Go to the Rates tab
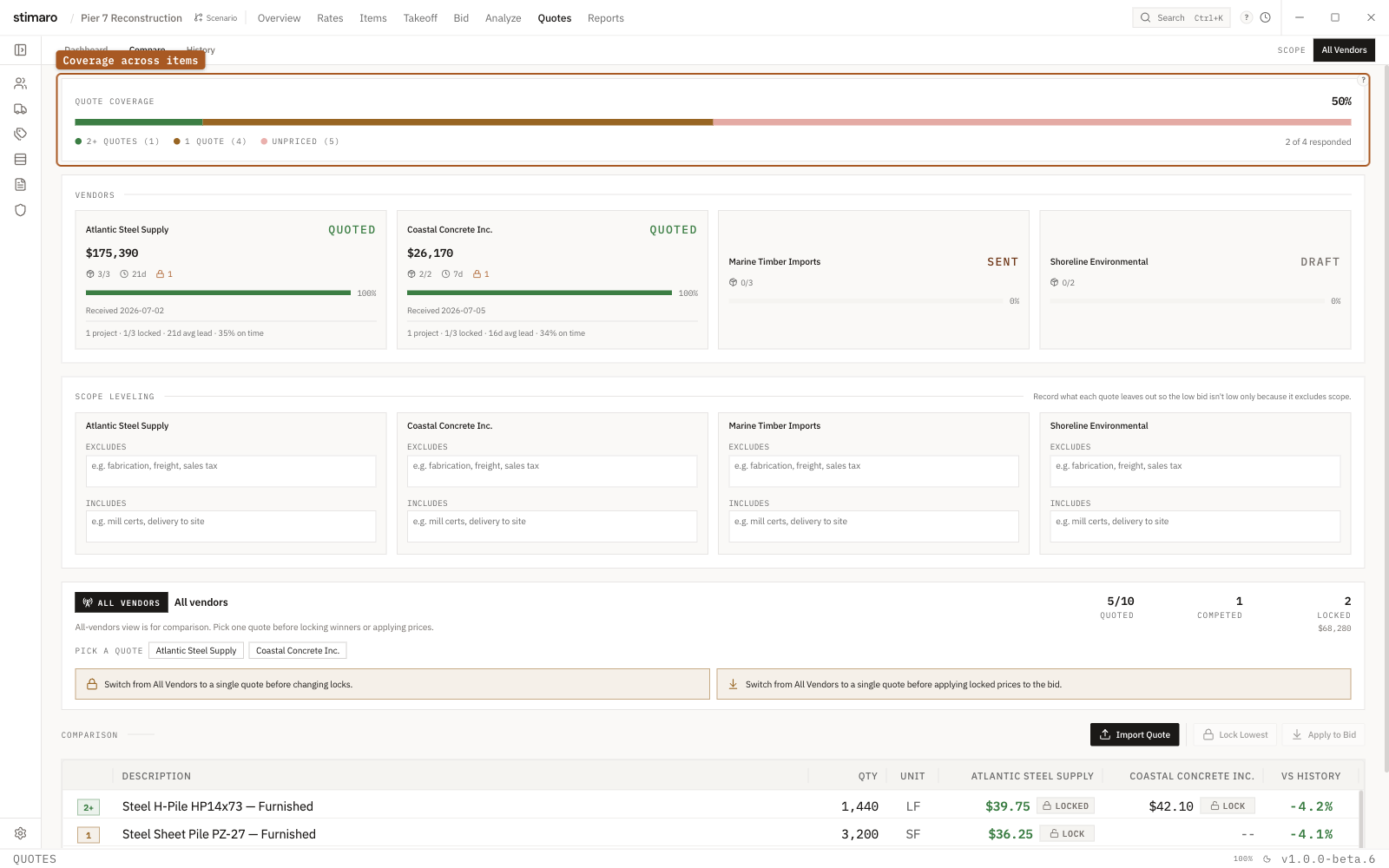This screenshot has height=868, width=1389. tap(330, 18)
